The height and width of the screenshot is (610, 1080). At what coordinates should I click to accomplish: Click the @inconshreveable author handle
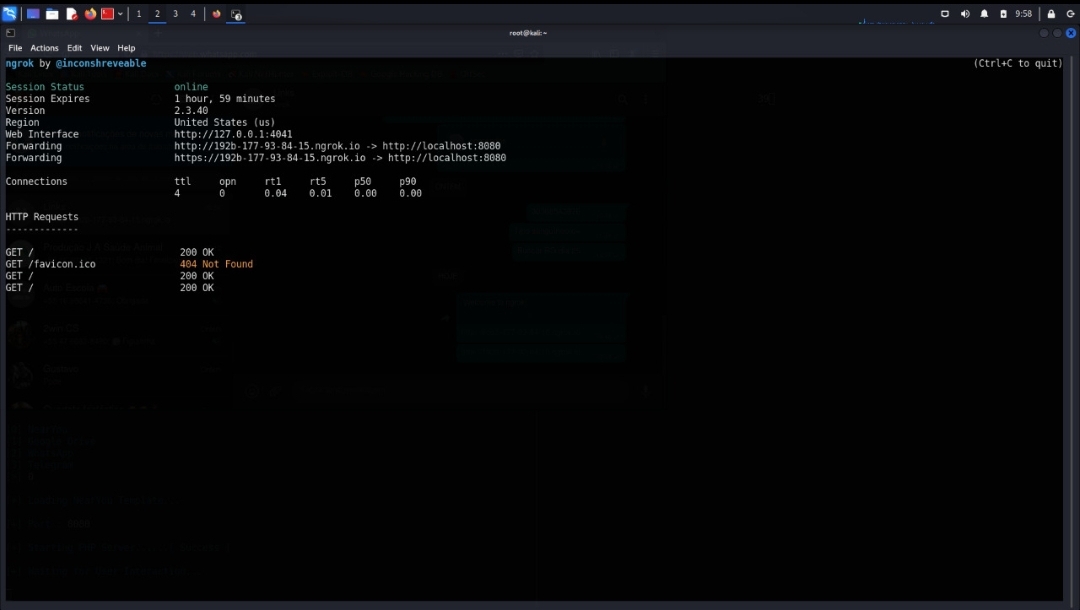101,63
